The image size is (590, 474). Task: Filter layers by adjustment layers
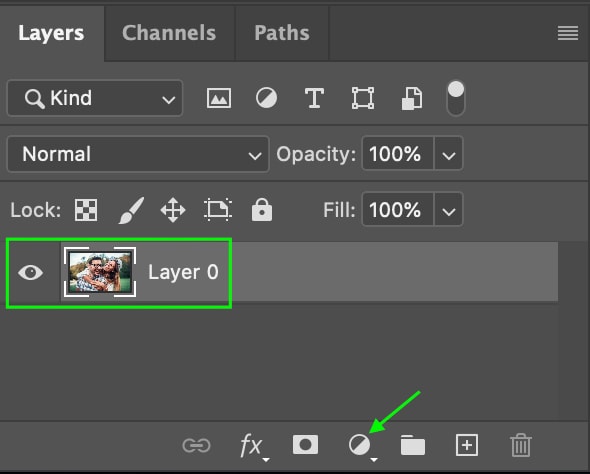point(266,98)
